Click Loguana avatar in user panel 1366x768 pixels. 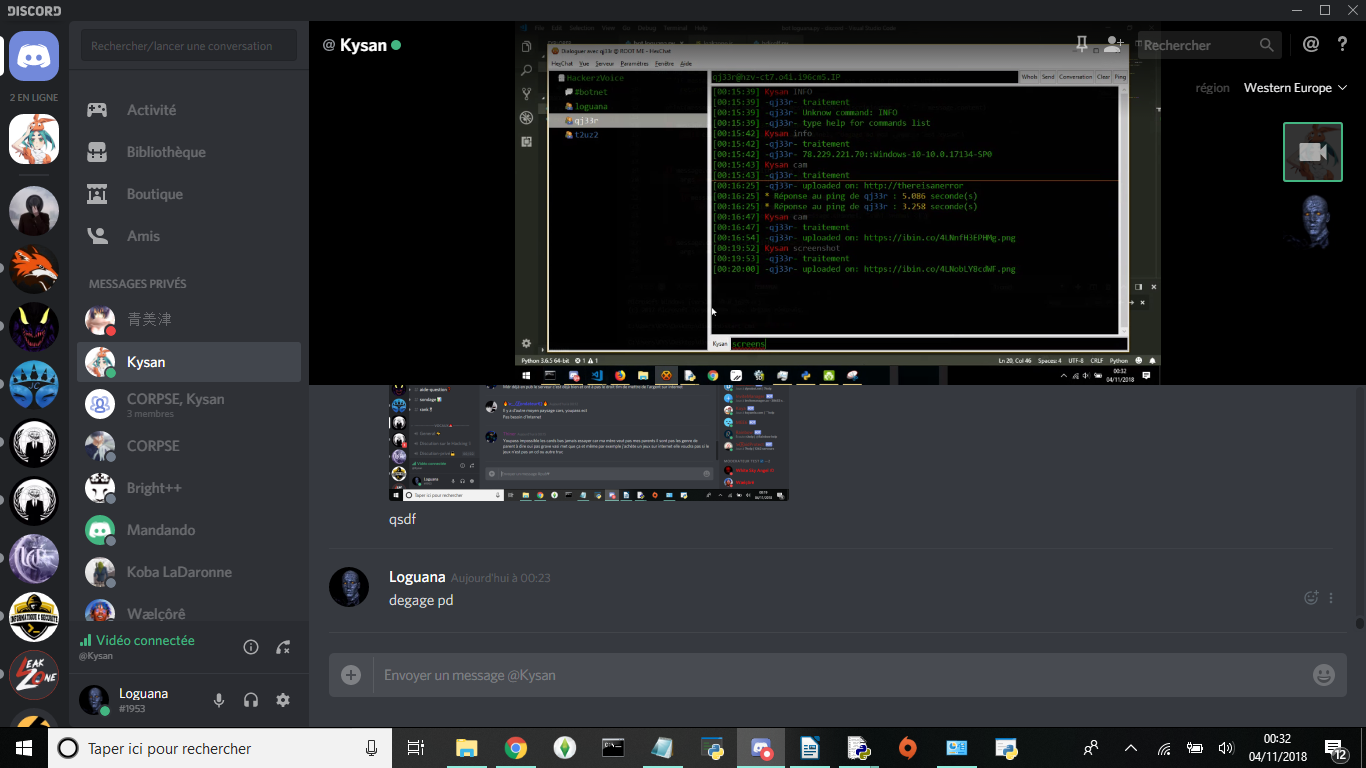pyautogui.click(x=94, y=700)
